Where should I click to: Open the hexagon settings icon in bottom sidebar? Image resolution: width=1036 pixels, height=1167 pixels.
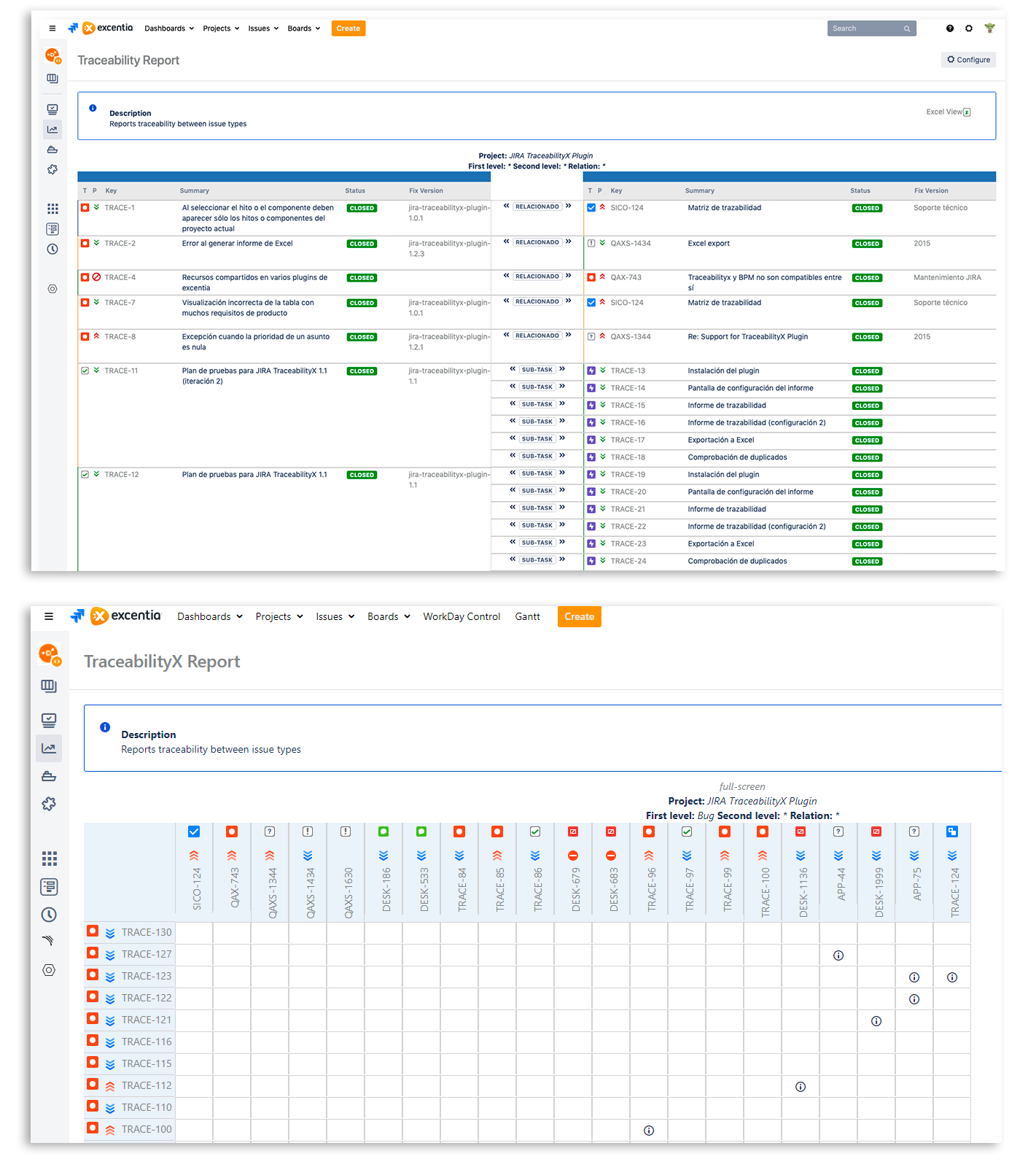point(49,970)
